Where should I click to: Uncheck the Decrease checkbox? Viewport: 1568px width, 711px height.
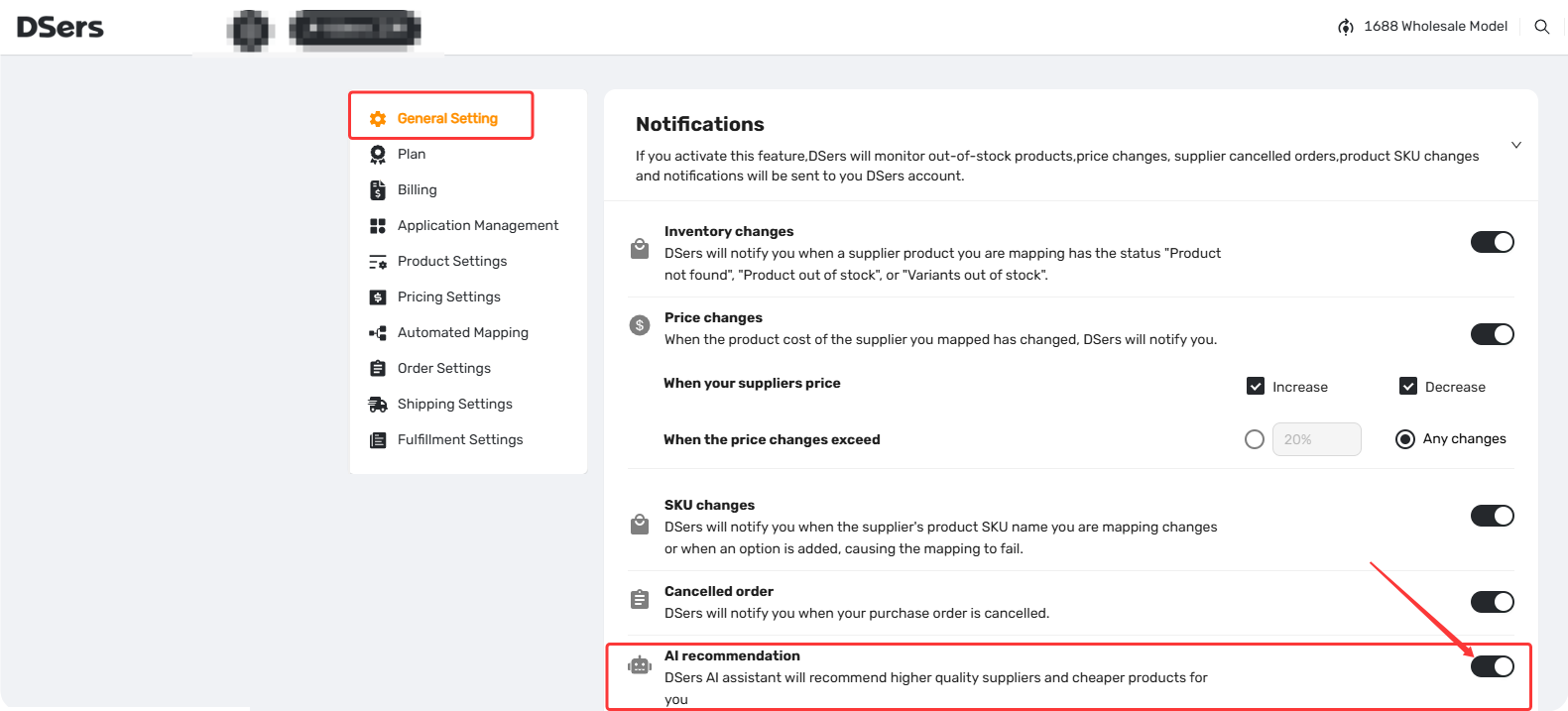(1408, 386)
